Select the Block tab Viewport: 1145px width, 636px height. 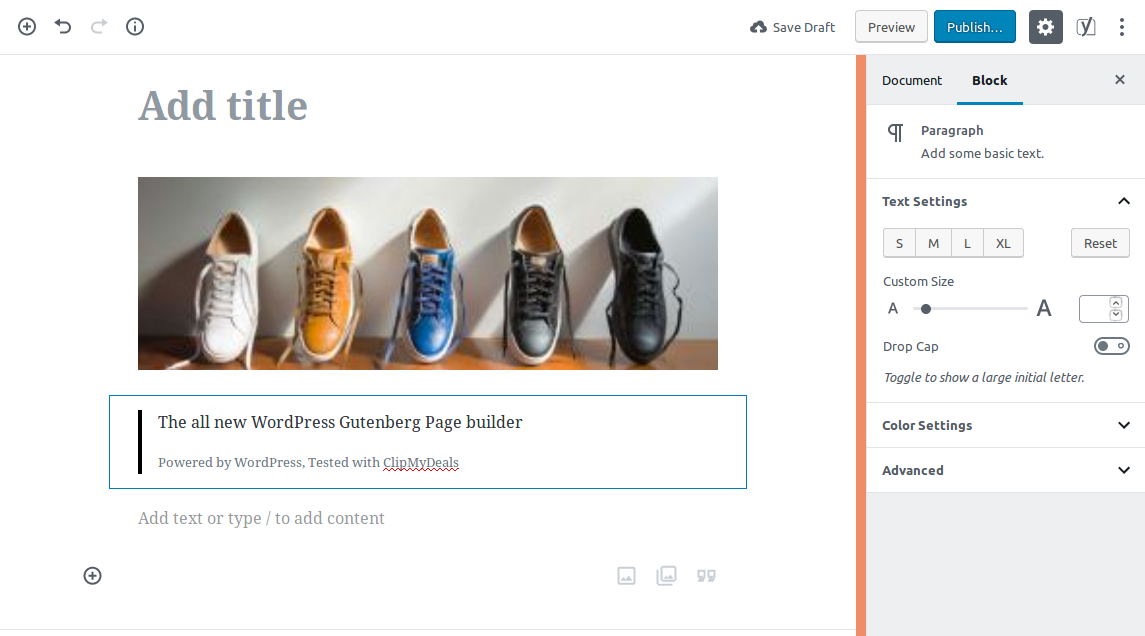pos(989,80)
